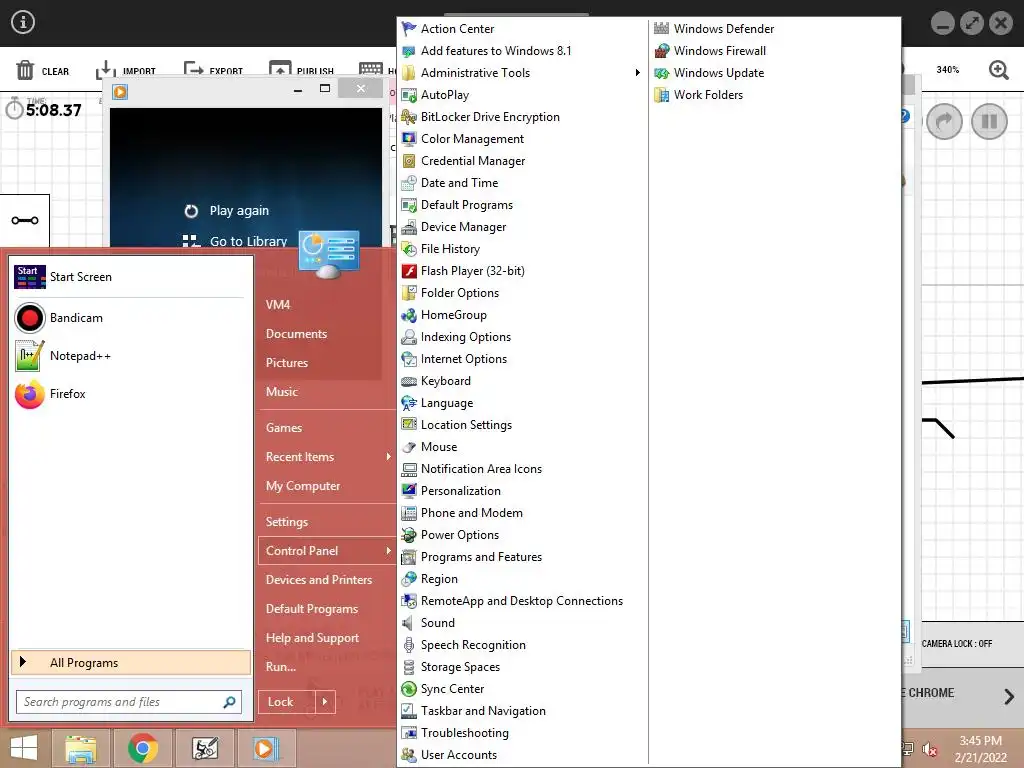
Task: Open File Explorer from the taskbar
Action: point(80,748)
